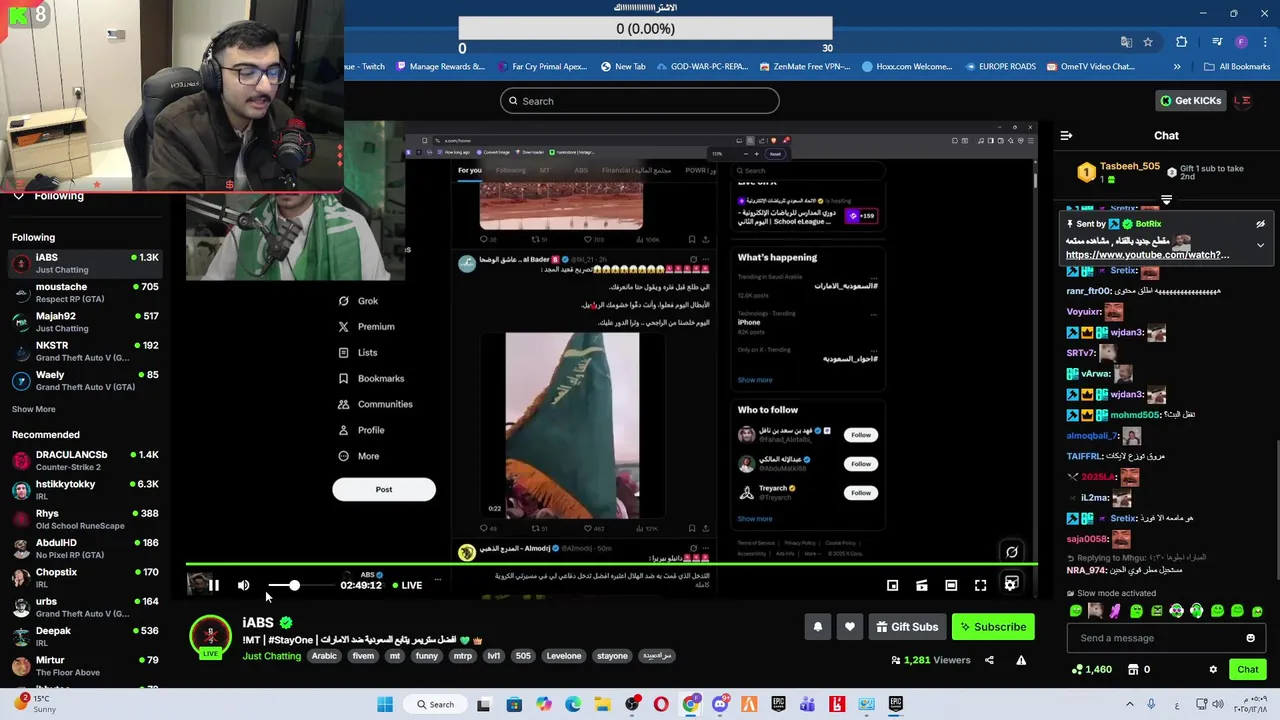Open emoji picker in message box

1250,638
